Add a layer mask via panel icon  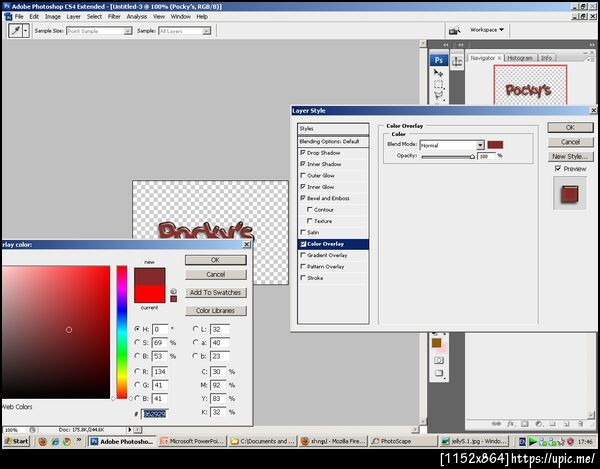[x=525, y=424]
